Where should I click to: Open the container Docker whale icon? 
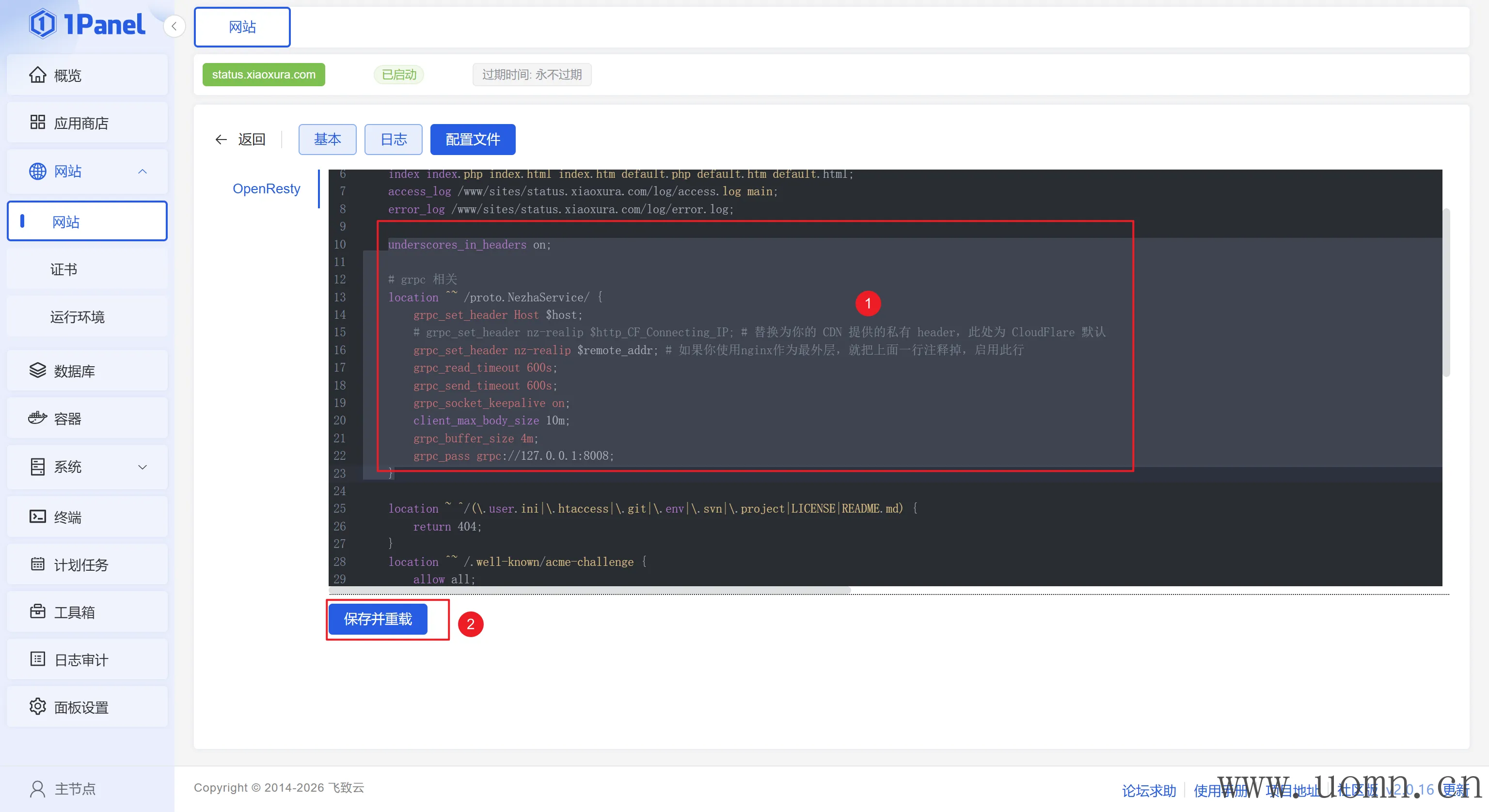tap(38, 418)
